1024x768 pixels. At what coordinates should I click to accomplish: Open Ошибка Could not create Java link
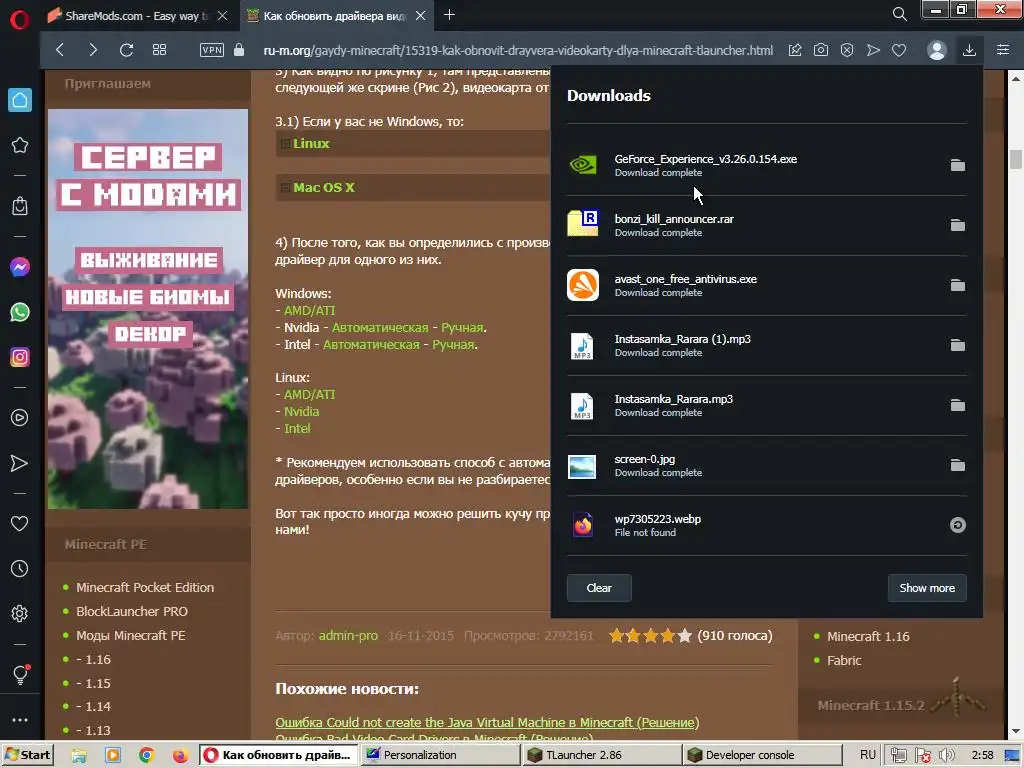point(487,722)
